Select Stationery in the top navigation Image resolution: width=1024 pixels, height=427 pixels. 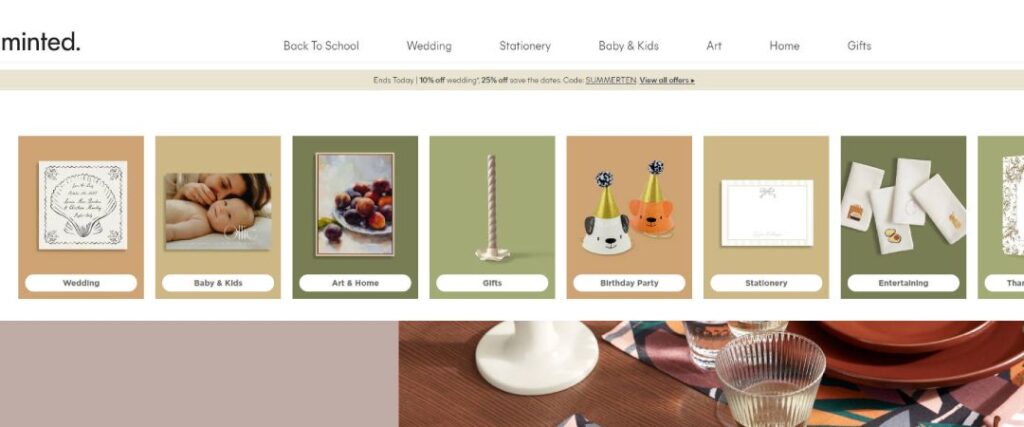click(x=524, y=46)
